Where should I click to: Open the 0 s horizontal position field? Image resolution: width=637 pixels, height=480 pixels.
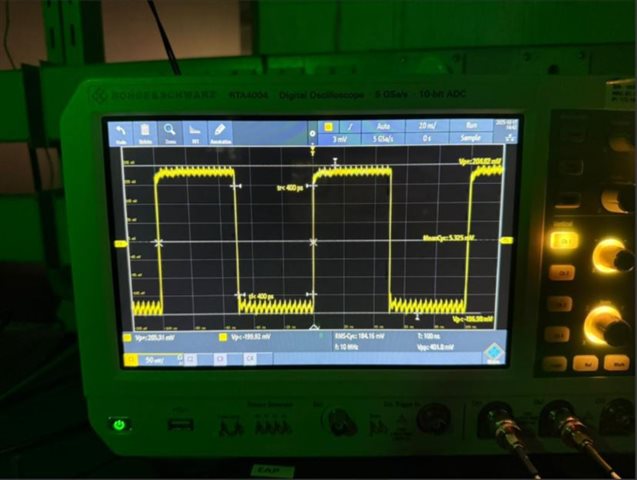[x=427, y=138]
